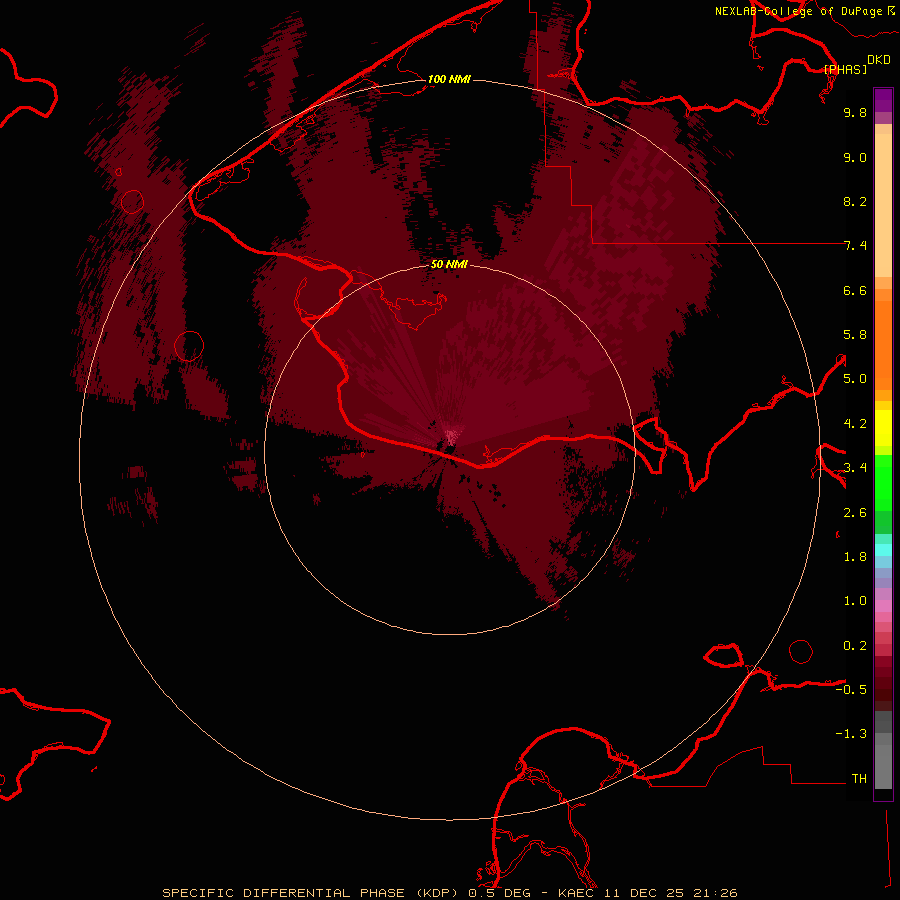Image resolution: width=900 pixels, height=900 pixels.
Task: Click the SPECIFIC DIFFERENTIAL PHASE (KDP) title text
Action: coord(311,893)
